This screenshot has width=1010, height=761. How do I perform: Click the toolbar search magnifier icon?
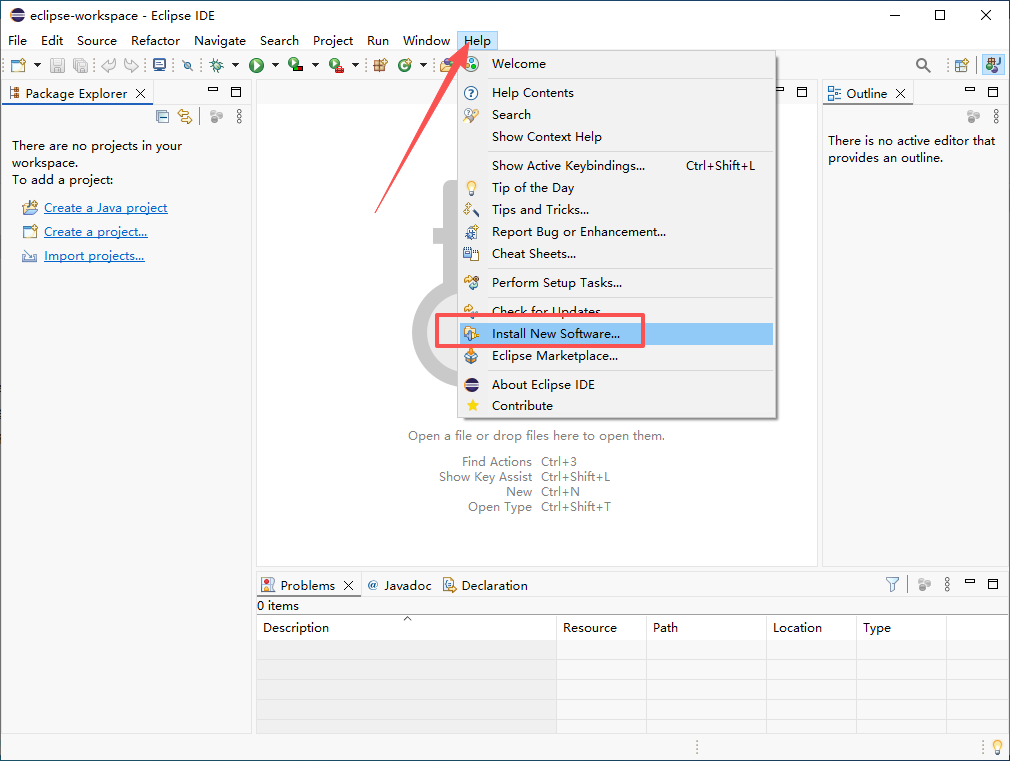click(x=923, y=65)
